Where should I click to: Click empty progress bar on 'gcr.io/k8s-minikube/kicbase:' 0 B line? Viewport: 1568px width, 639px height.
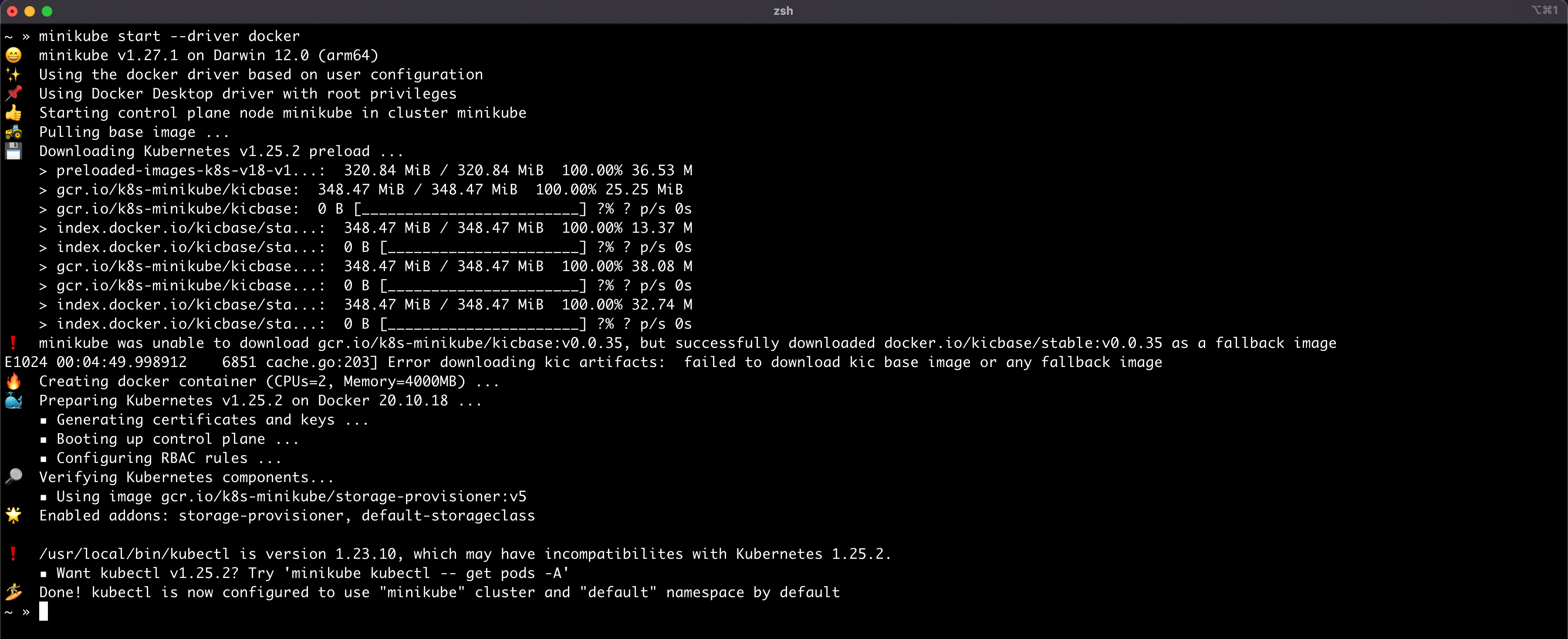coord(470,209)
